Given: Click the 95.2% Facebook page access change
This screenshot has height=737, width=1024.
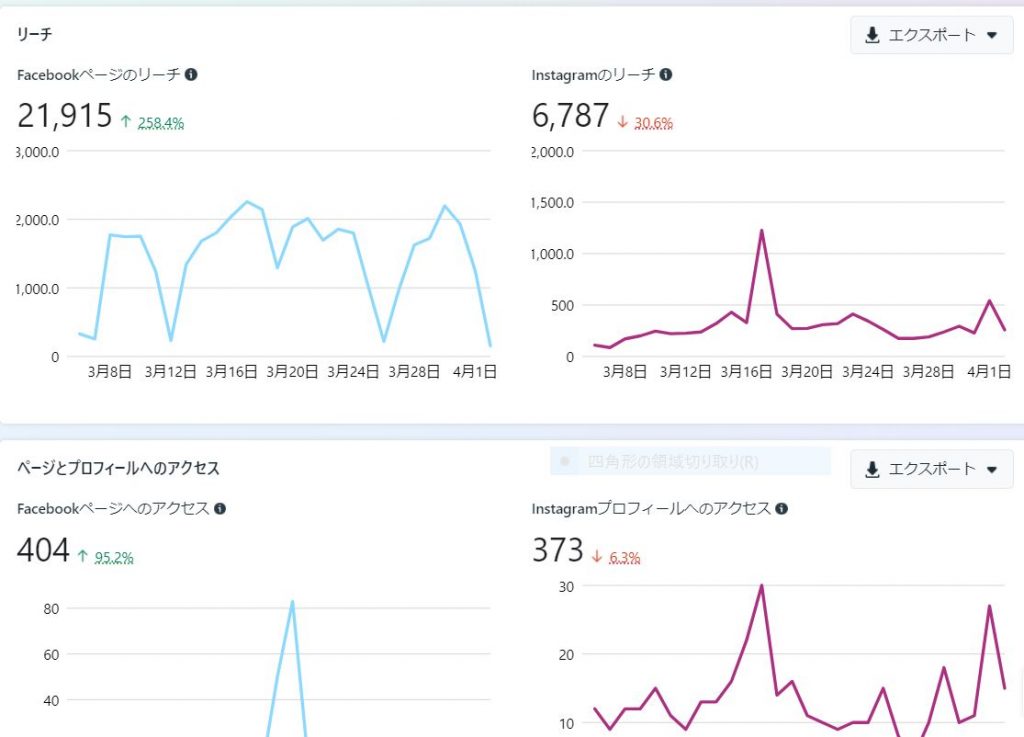Looking at the screenshot, I should click(x=114, y=557).
